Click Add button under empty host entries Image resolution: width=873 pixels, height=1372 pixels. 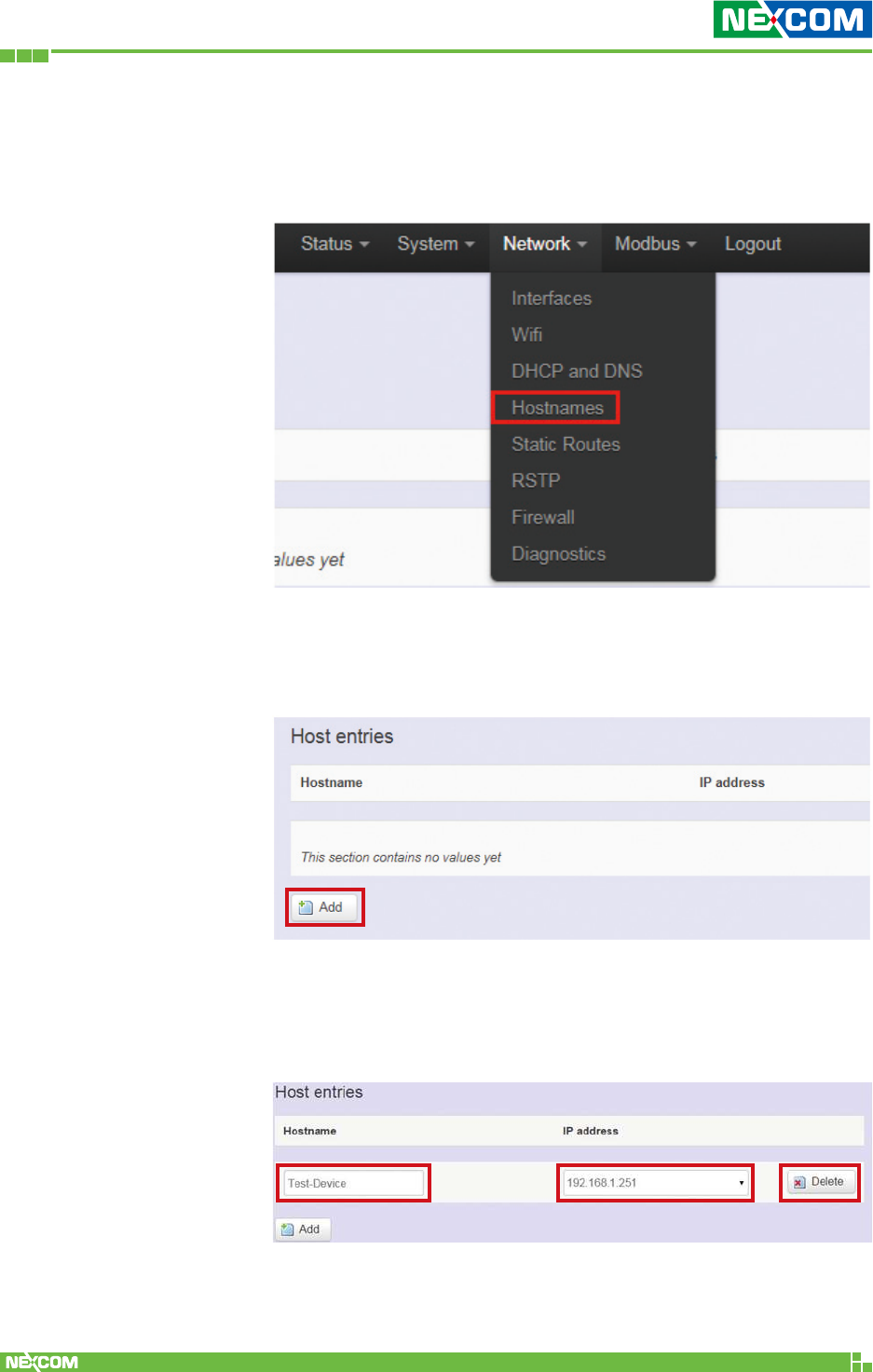tap(324, 907)
